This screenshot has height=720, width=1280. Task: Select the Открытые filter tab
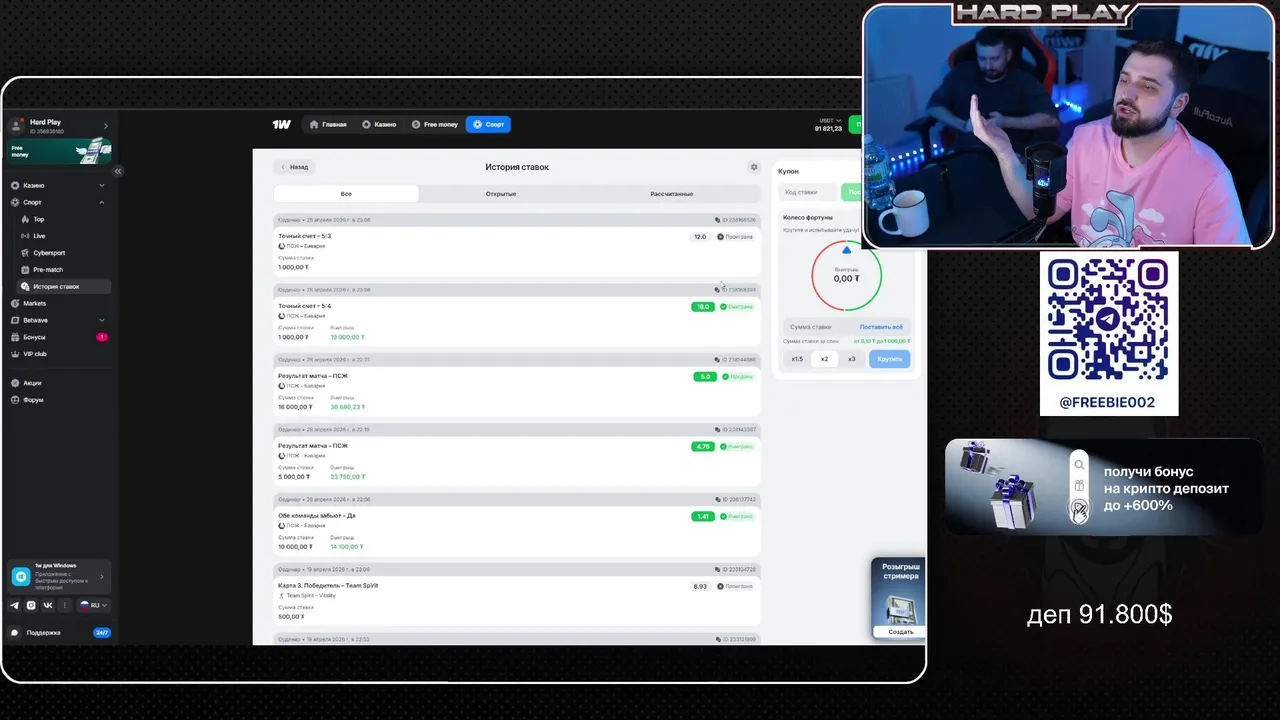[501, 194]
